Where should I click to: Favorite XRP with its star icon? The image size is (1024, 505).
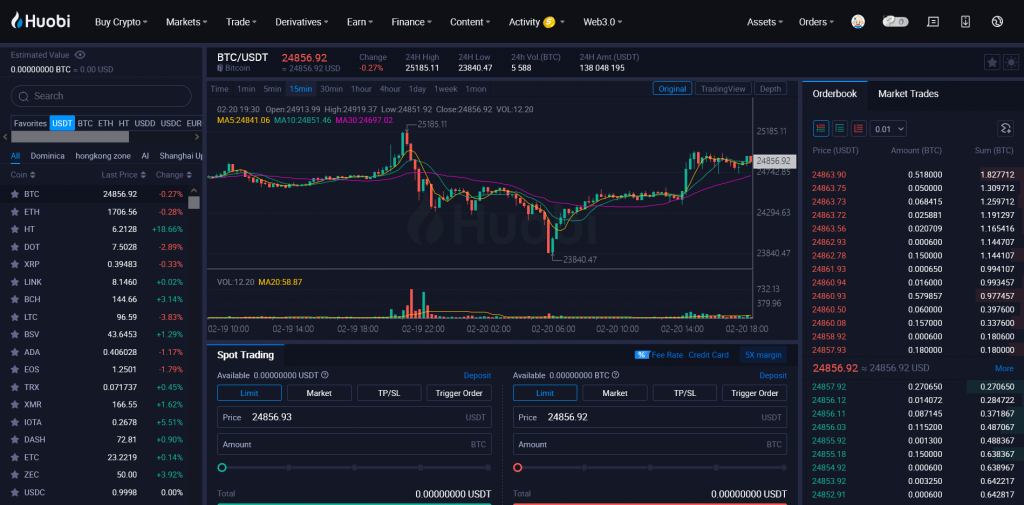[x=14, y=265]
